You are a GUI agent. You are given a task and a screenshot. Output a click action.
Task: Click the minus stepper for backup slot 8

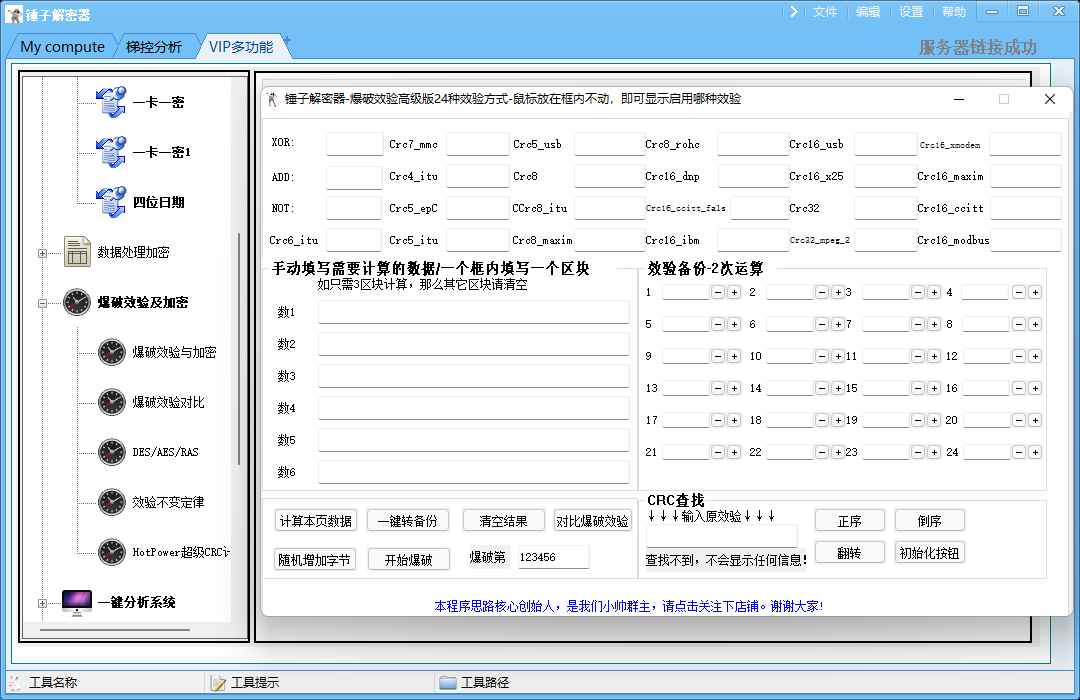point(1019,324)
